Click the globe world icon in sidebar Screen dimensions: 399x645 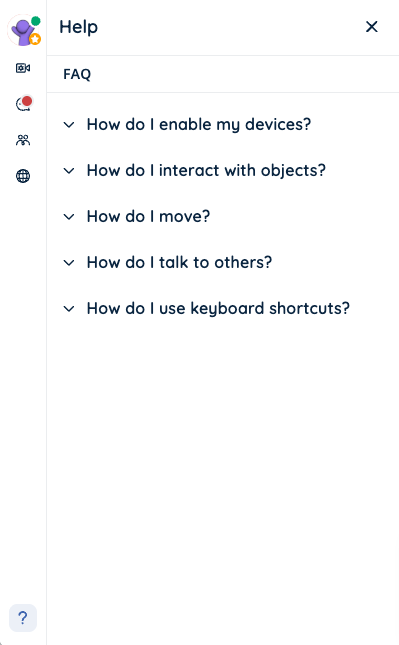click(23, 176)
